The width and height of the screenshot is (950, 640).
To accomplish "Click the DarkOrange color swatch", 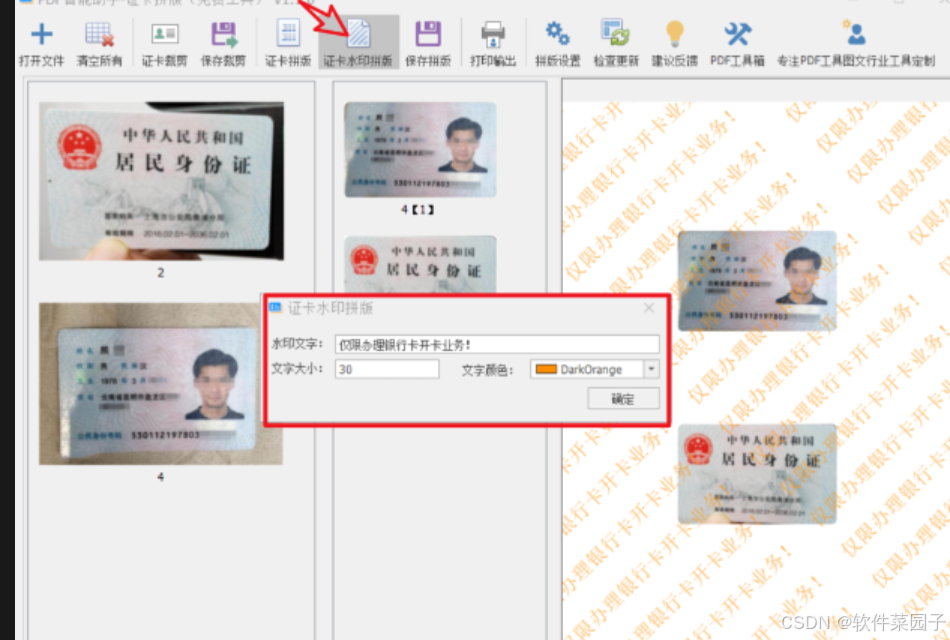I will click(x=546, y=369).
